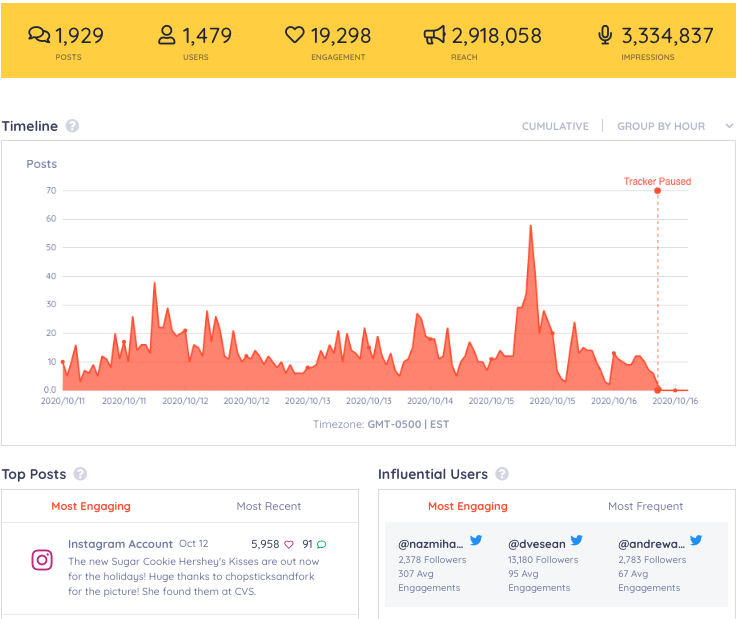Screen dimensions: 742x619
Task: Click the engagement heart icon
Action: [294, 35]
